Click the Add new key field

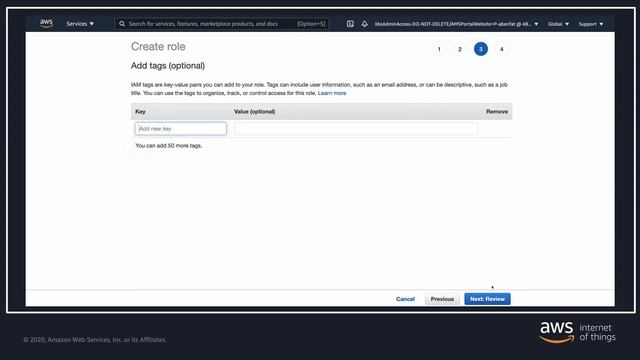[x=181, y=129]
